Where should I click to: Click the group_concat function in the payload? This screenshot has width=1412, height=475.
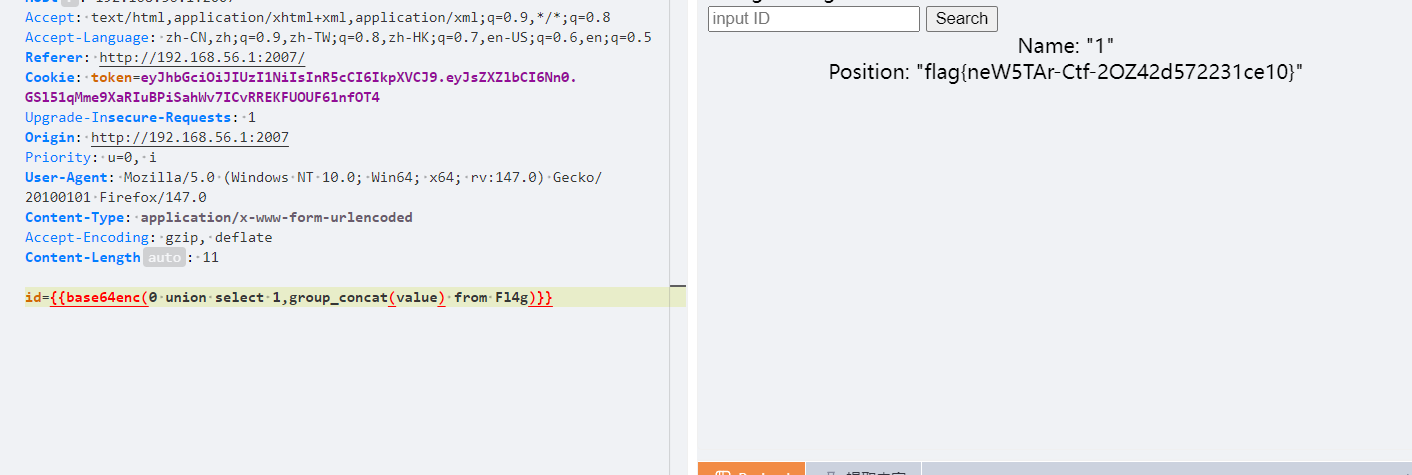coord(337,298)
